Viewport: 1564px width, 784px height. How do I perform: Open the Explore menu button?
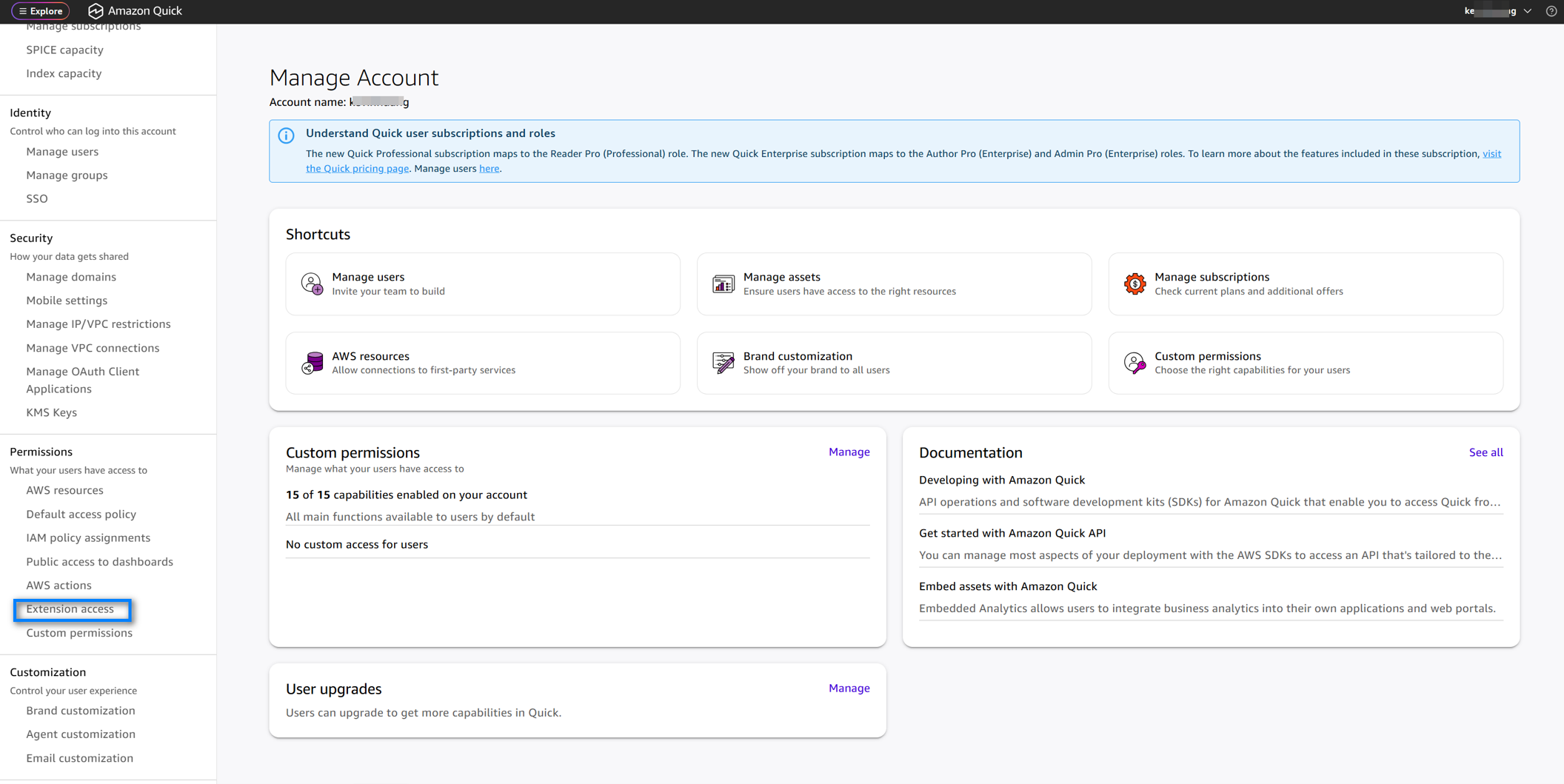(41, 11)
